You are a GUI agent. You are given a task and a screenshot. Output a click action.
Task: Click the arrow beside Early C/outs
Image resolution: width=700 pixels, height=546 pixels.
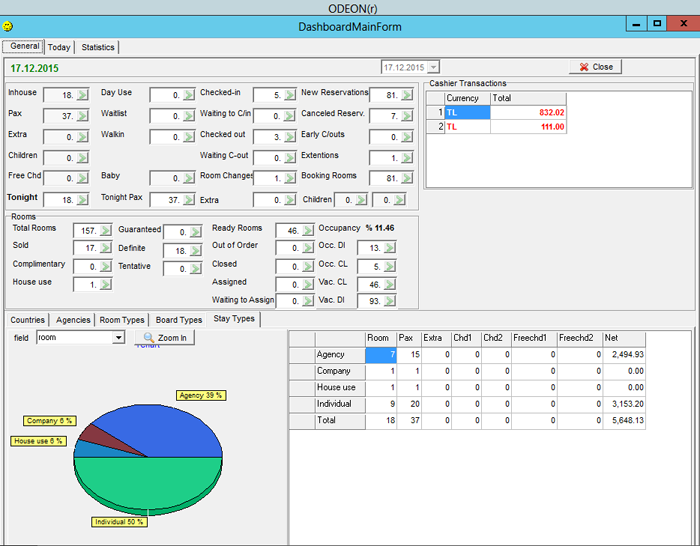click(x=407, y=137)
